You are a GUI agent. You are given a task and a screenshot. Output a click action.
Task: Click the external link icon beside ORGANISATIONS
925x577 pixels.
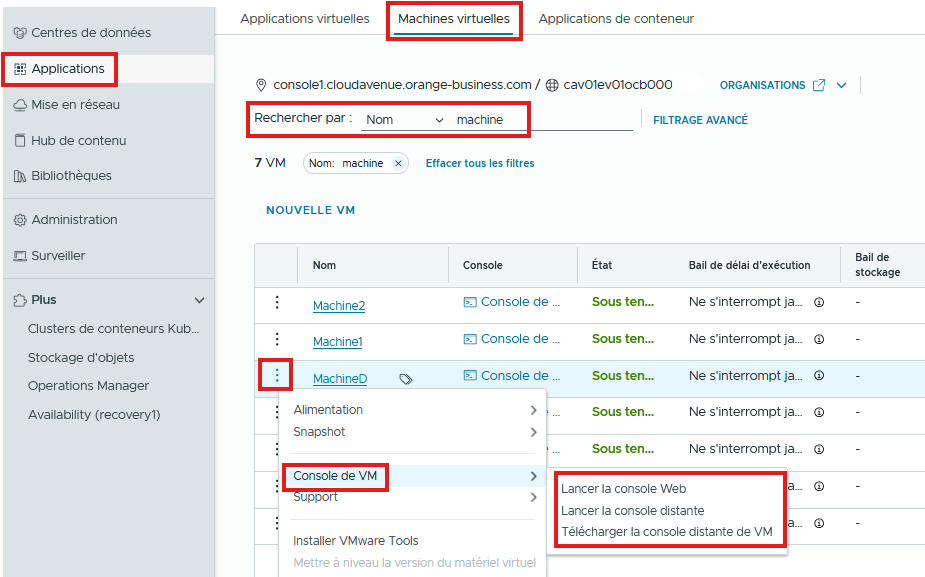point(819,86)
